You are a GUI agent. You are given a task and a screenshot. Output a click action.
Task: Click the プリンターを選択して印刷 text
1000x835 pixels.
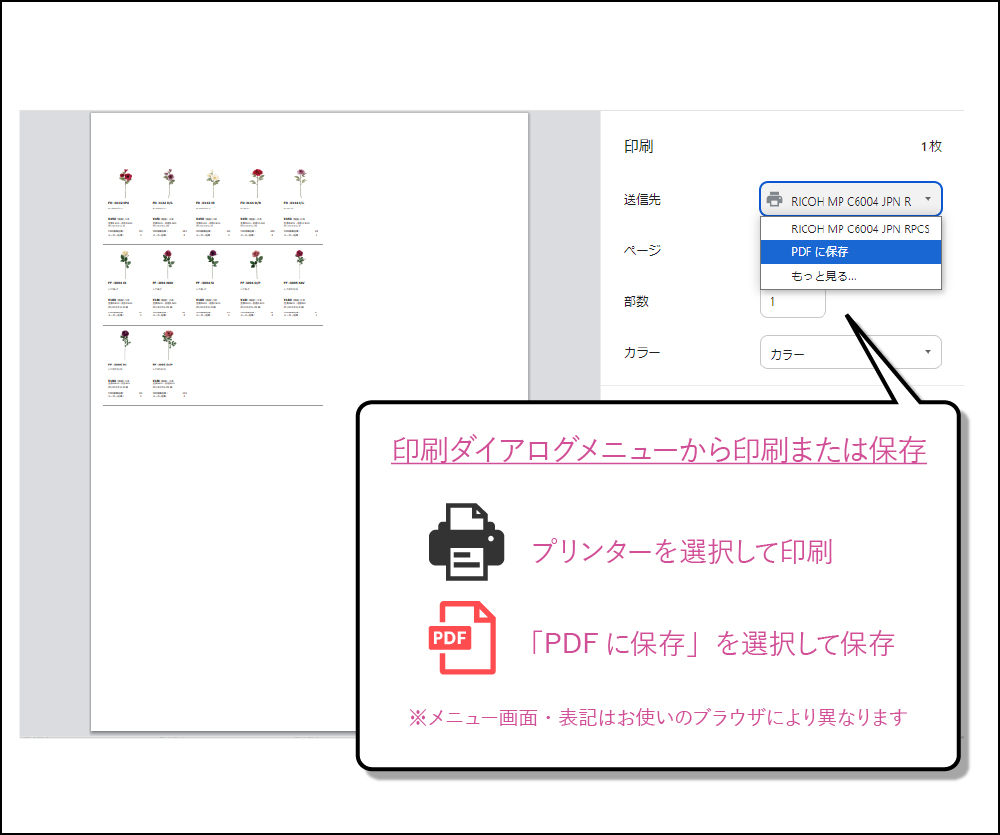pos(682,551)
